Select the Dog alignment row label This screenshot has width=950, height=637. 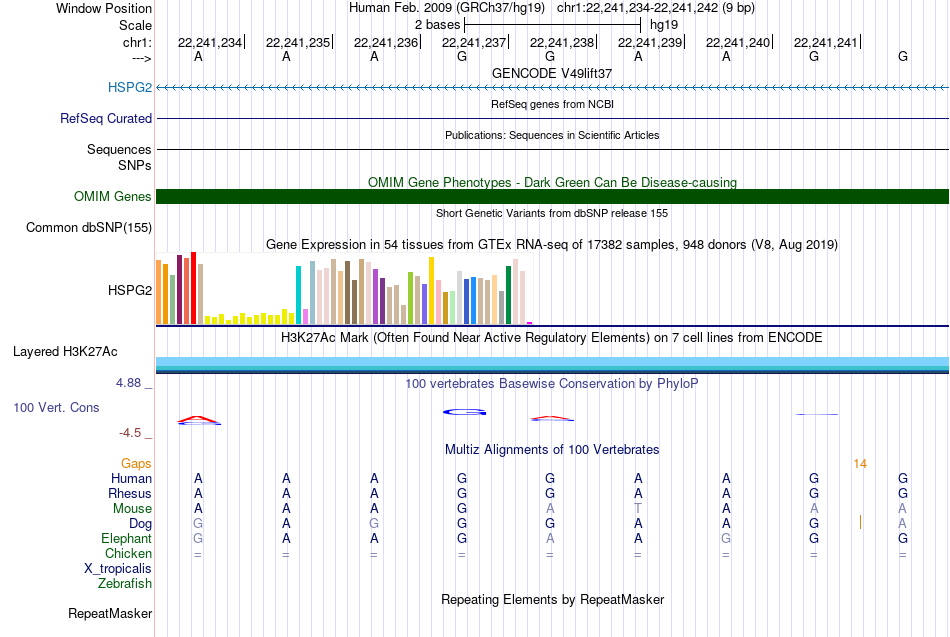tap(140, 524)
